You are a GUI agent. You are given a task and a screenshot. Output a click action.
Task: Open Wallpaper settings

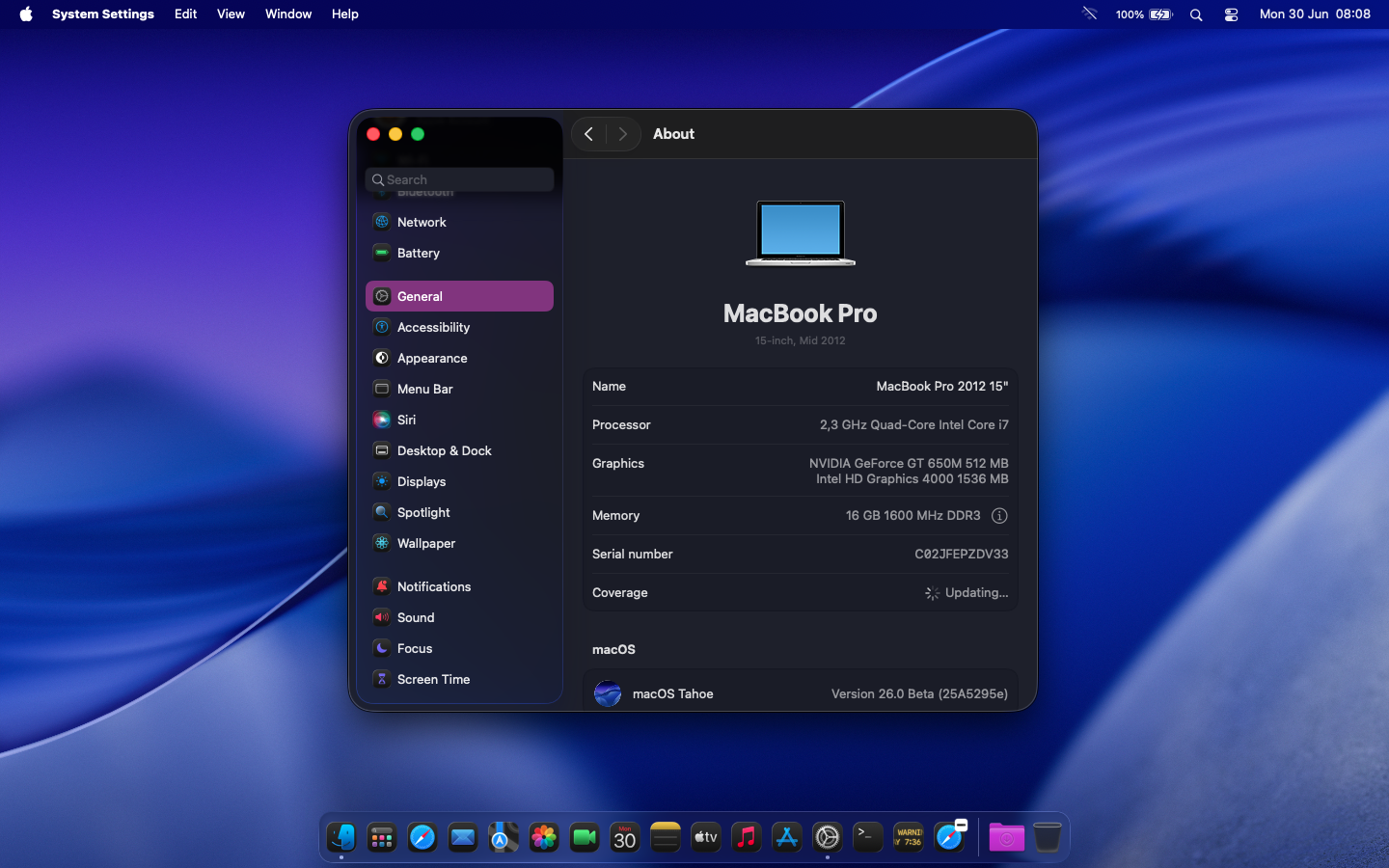pos(459,543)
